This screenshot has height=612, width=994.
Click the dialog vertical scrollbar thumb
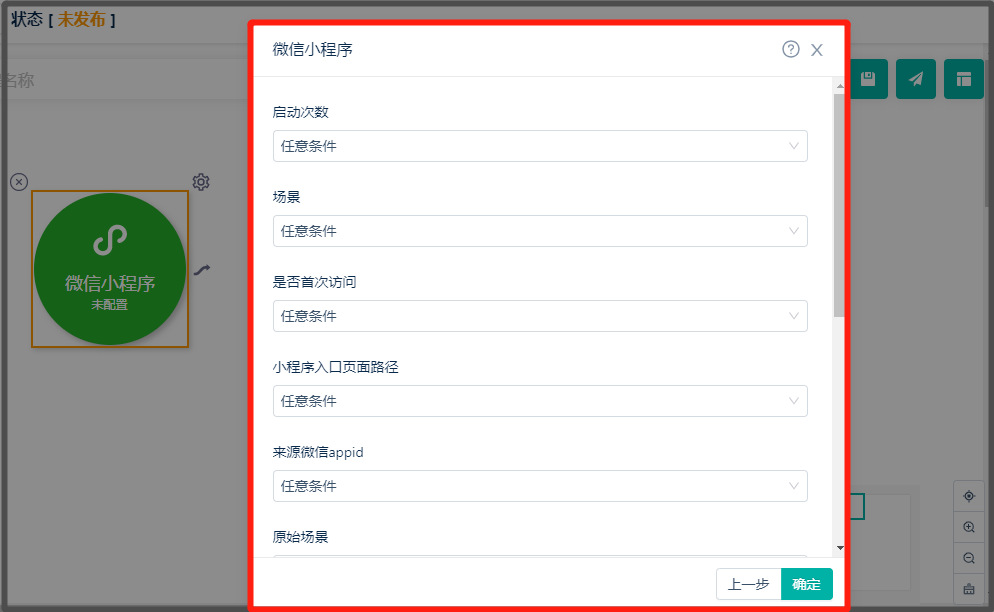[840, 205]
